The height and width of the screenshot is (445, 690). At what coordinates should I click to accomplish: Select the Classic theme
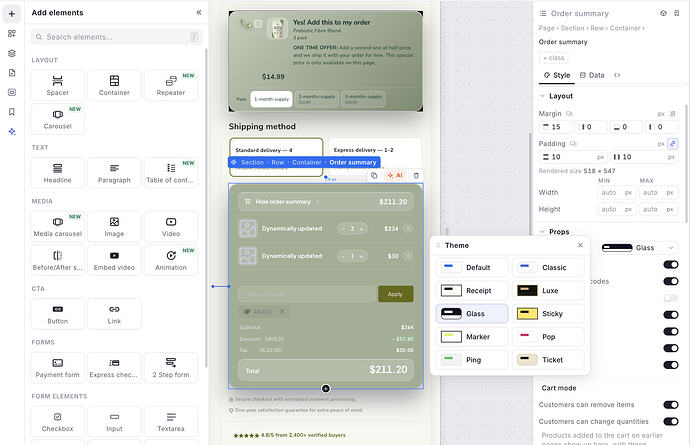point(548,268)
